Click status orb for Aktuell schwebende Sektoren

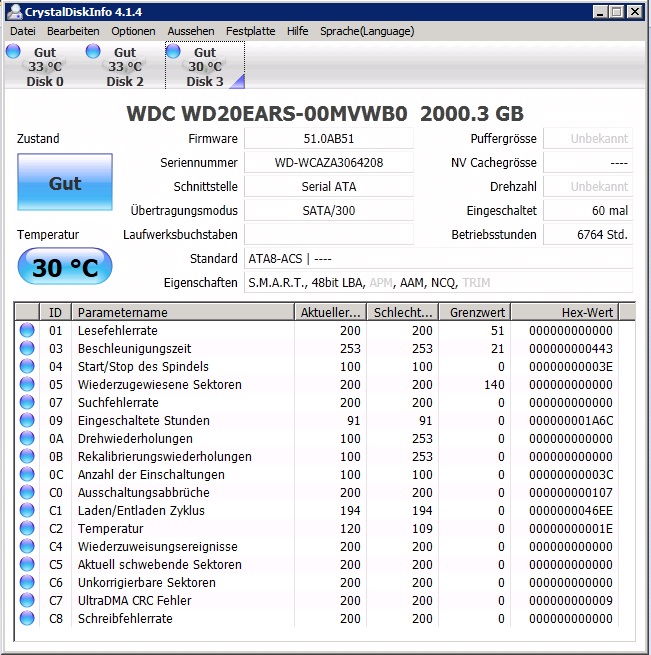[x=27, y=564]
